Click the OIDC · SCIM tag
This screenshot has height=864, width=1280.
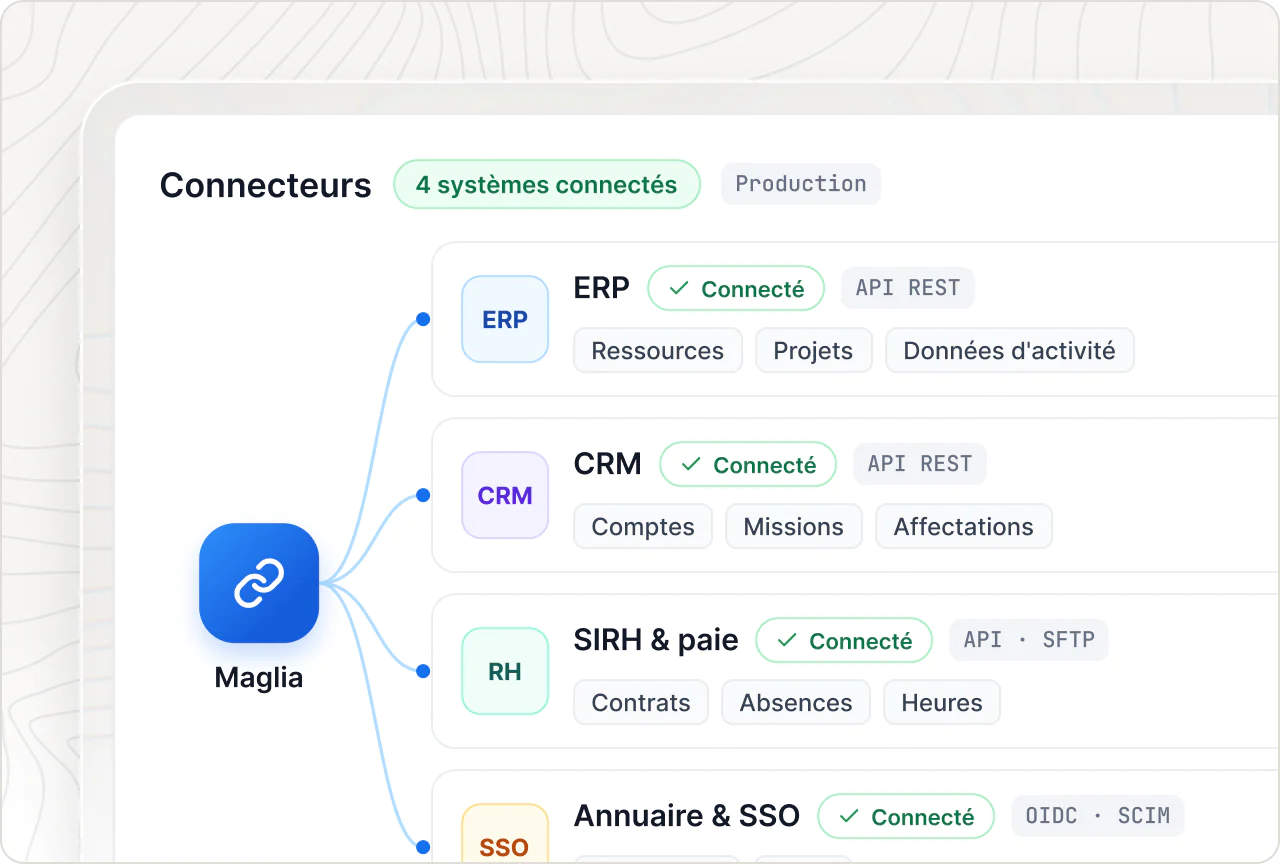point(1098,816)
